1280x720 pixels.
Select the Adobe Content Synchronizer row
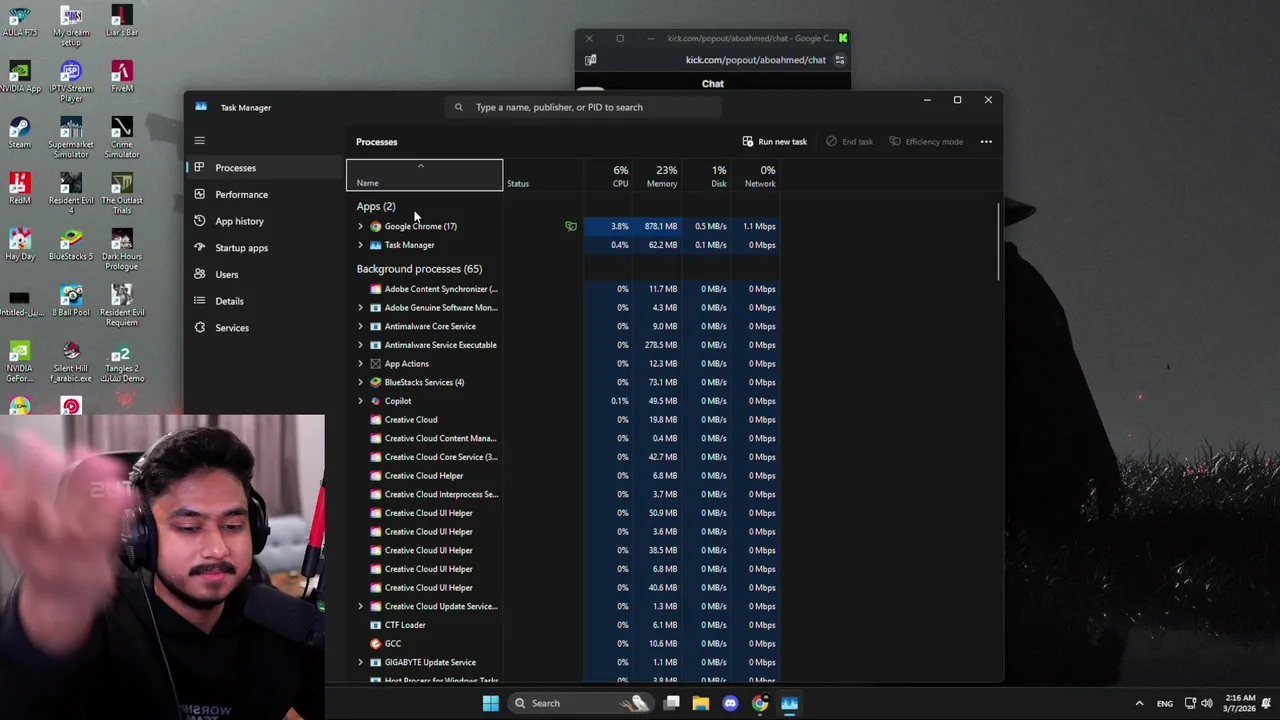[565, 289]
